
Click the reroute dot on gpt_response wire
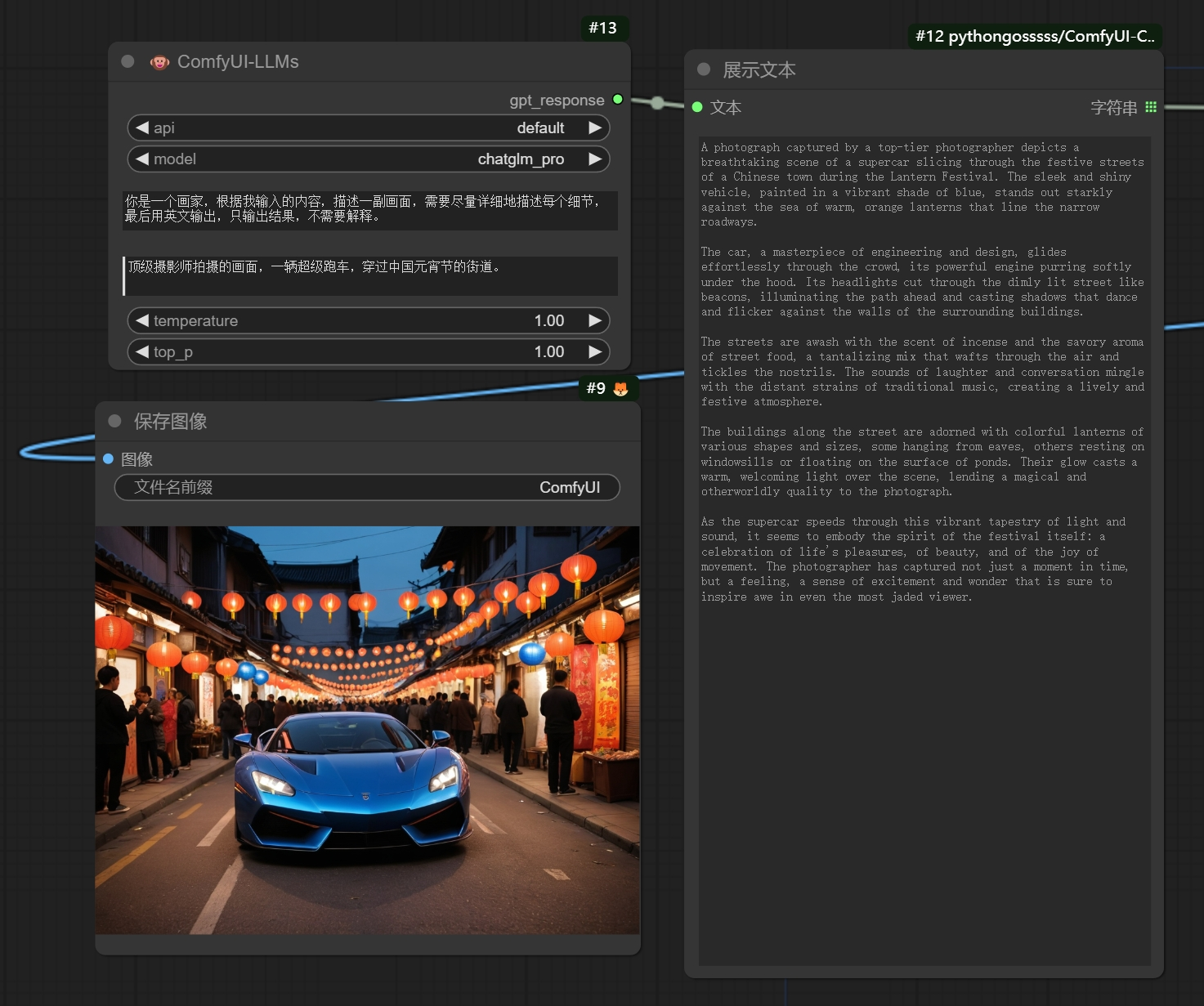tap(658, 102)
